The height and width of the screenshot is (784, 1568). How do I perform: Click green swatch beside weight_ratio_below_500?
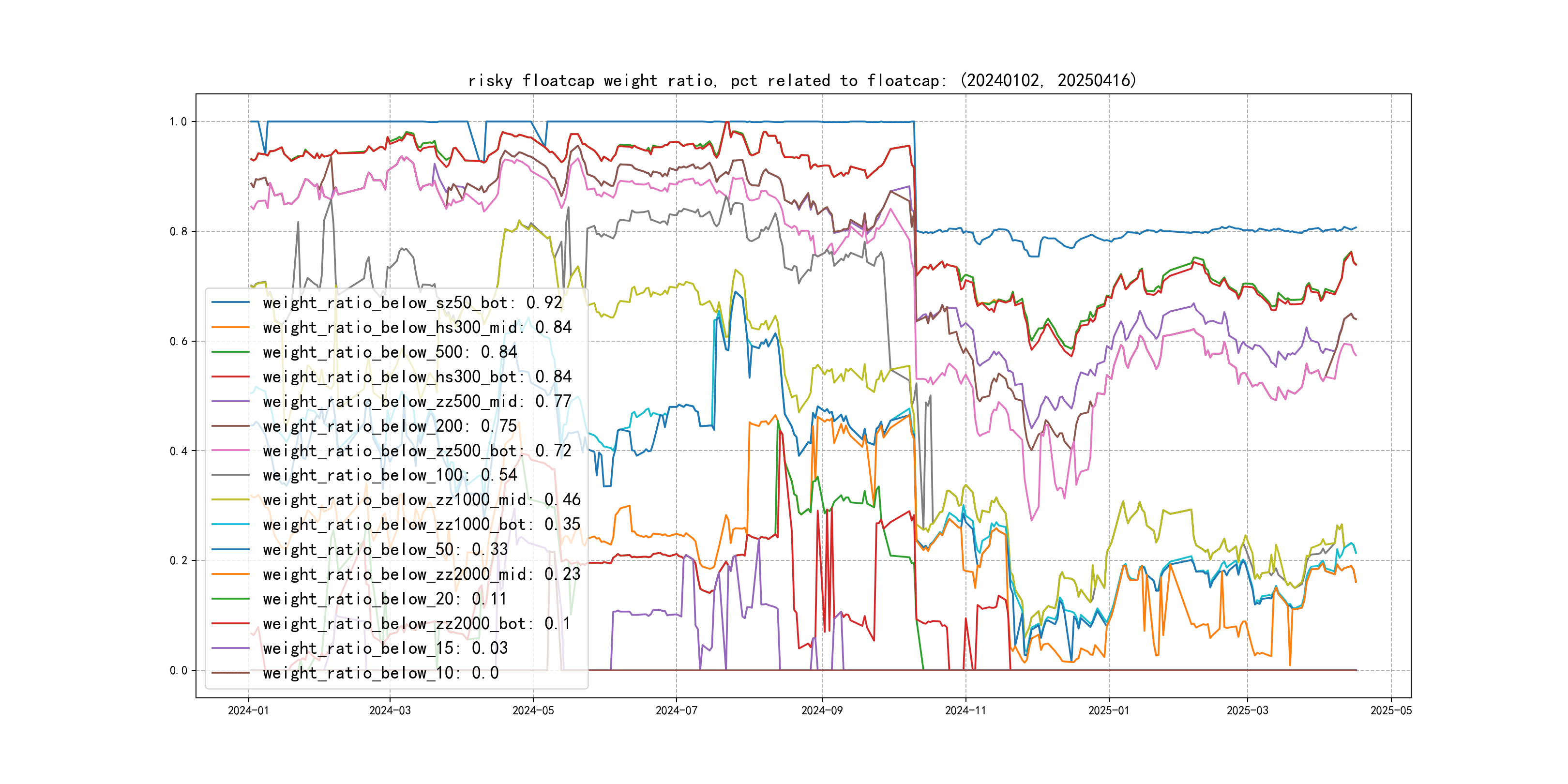click(x=230, y=352)
